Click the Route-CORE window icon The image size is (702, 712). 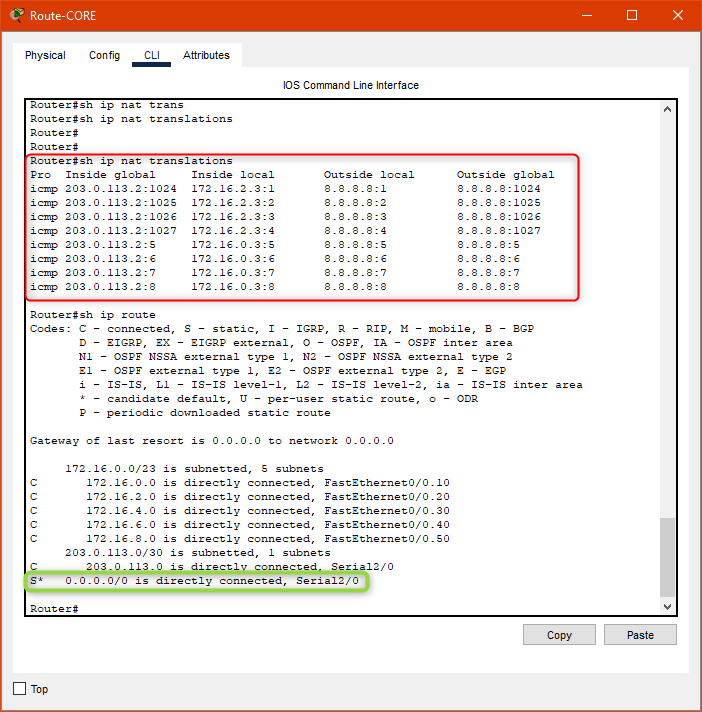17,15
